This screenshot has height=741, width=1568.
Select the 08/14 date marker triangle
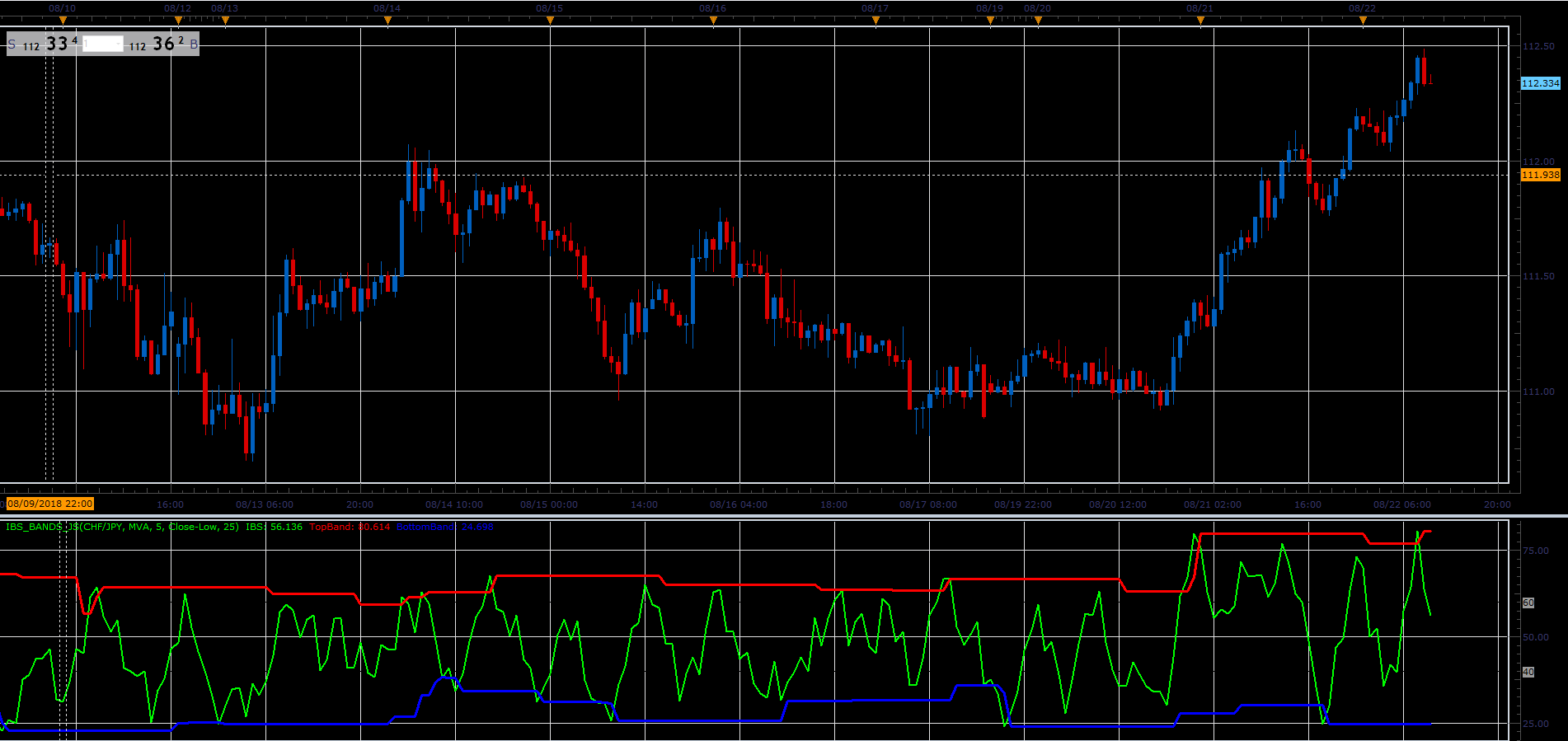tap(387, 21)
